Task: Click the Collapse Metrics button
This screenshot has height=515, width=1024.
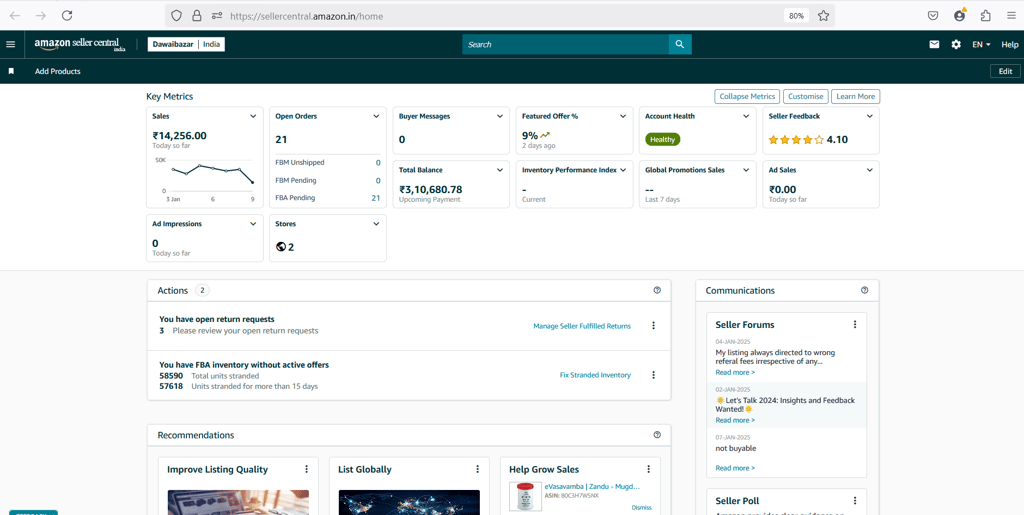Action: (x=747, y=97)
